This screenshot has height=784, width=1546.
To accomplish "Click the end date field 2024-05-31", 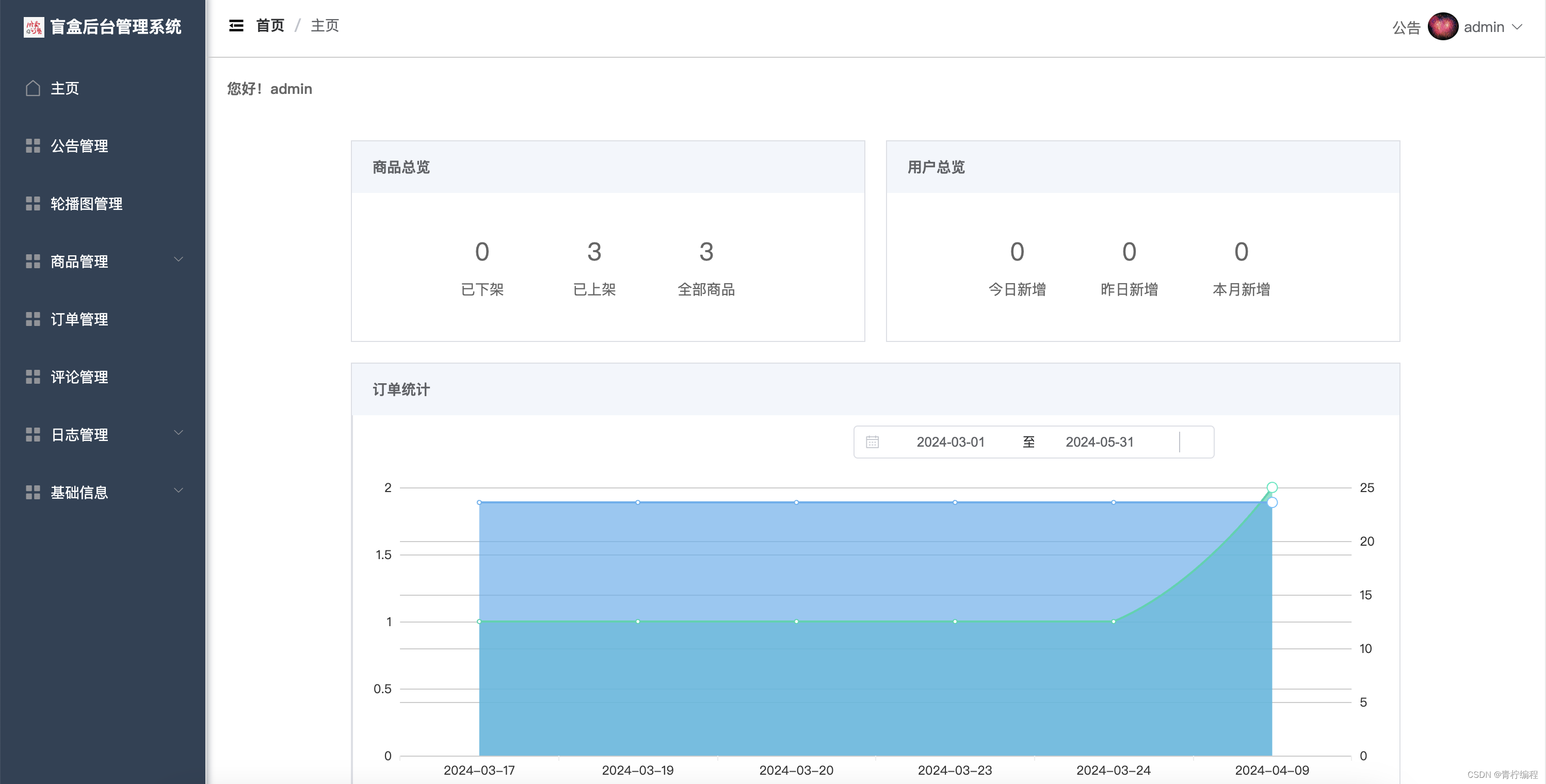I will point(1100,442).
